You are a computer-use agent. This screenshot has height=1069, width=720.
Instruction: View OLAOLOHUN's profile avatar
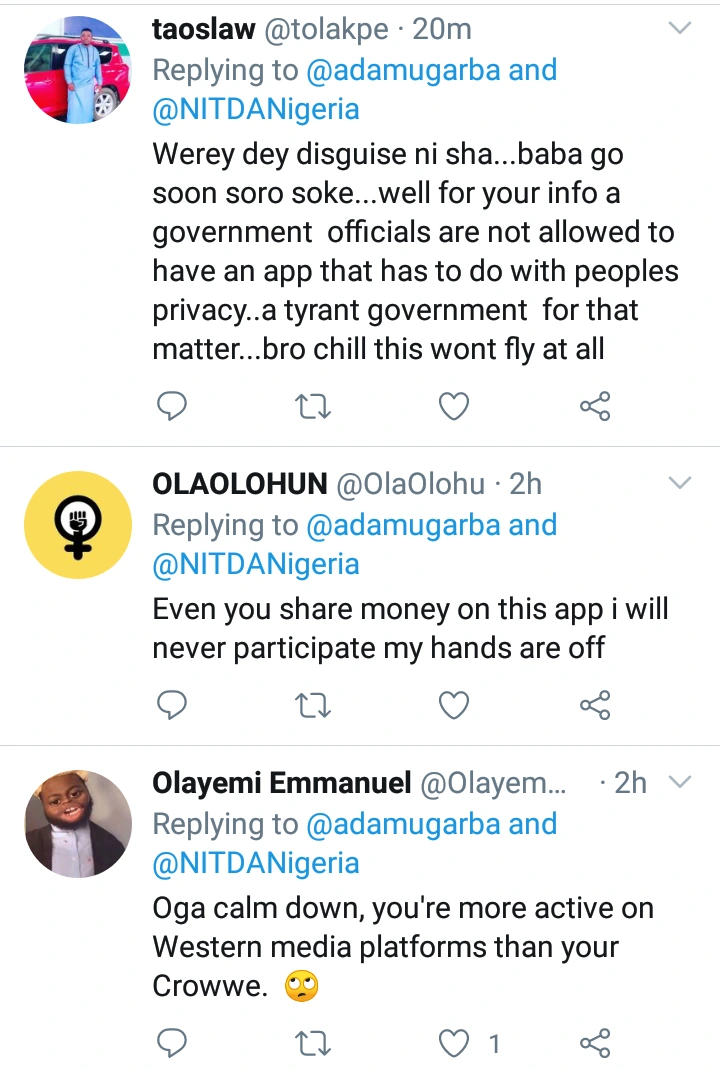coord(77,525)
